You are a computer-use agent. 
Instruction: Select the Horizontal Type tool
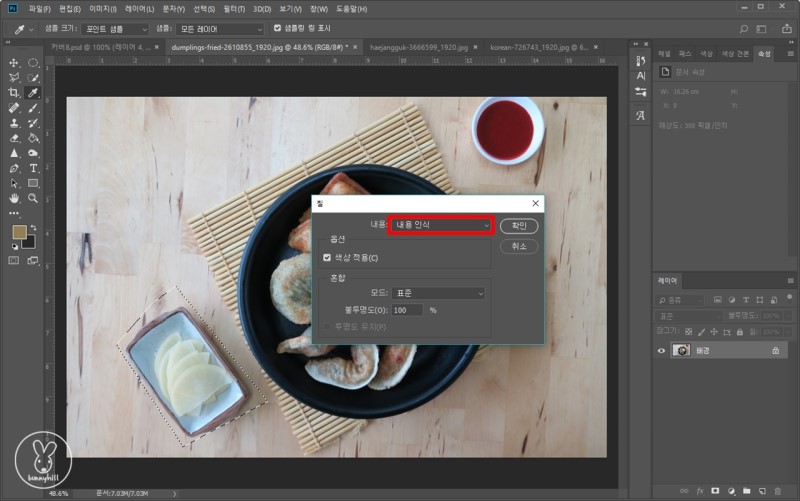click(x=33, y=168)
